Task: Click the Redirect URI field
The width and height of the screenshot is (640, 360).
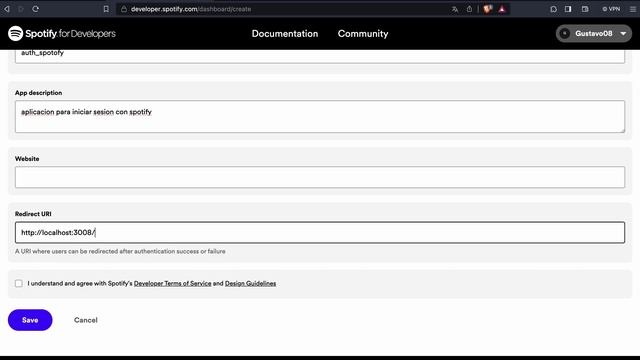Action: (320, 232)
